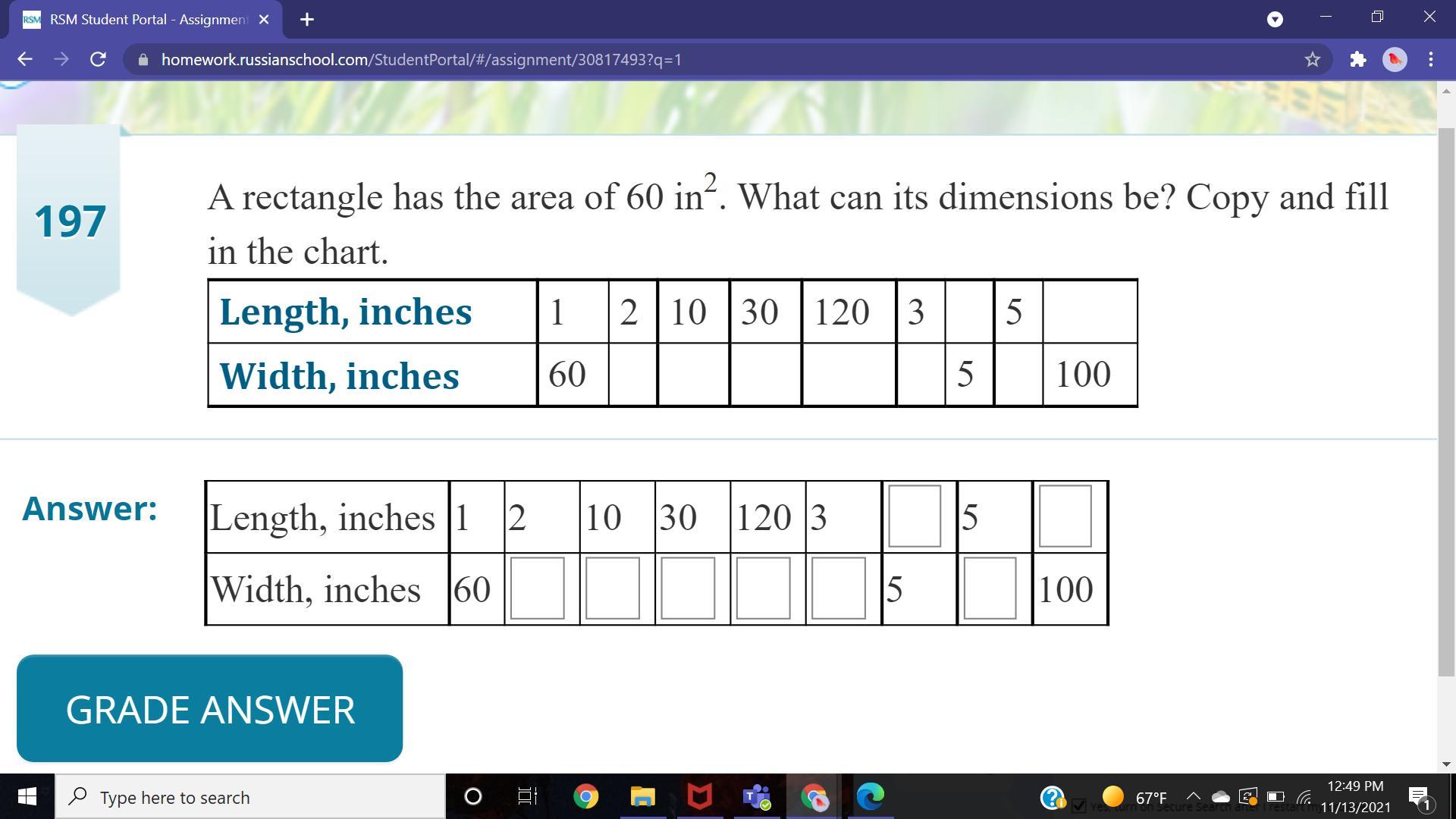Show hidden system tray icons chevron
The image size is (1456, 819).
tap(1193, 796)
